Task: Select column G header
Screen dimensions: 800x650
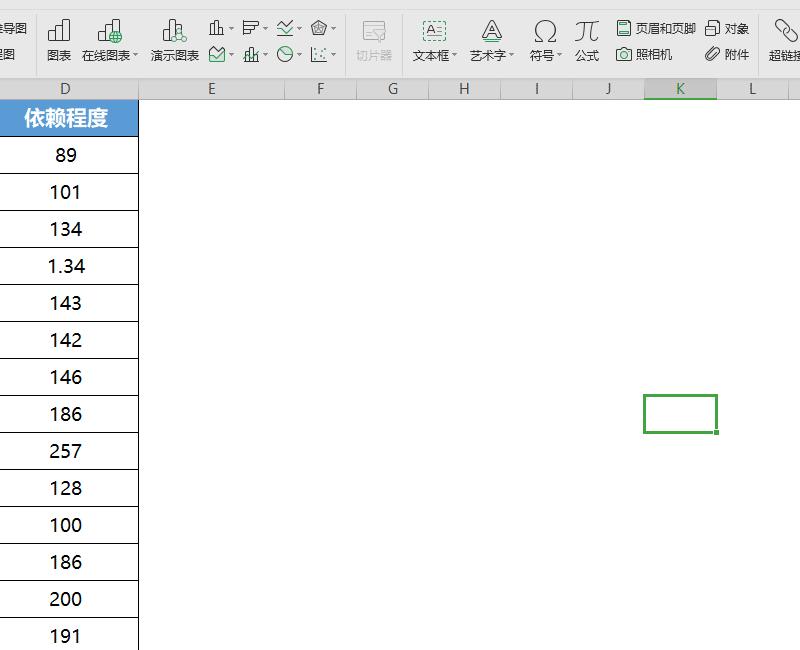Action: tap(392, 89)
